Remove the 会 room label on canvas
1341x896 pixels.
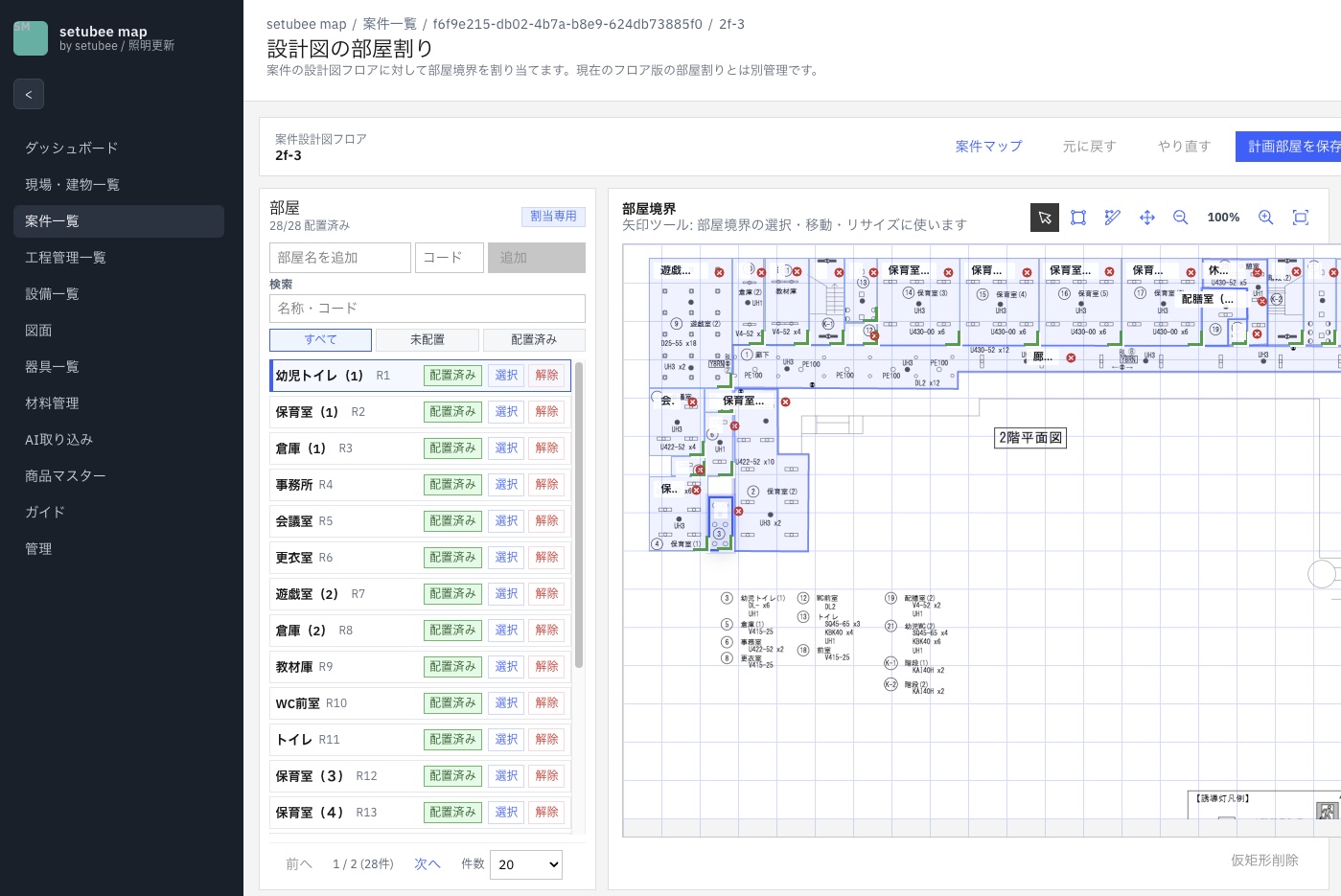(692, 402)
